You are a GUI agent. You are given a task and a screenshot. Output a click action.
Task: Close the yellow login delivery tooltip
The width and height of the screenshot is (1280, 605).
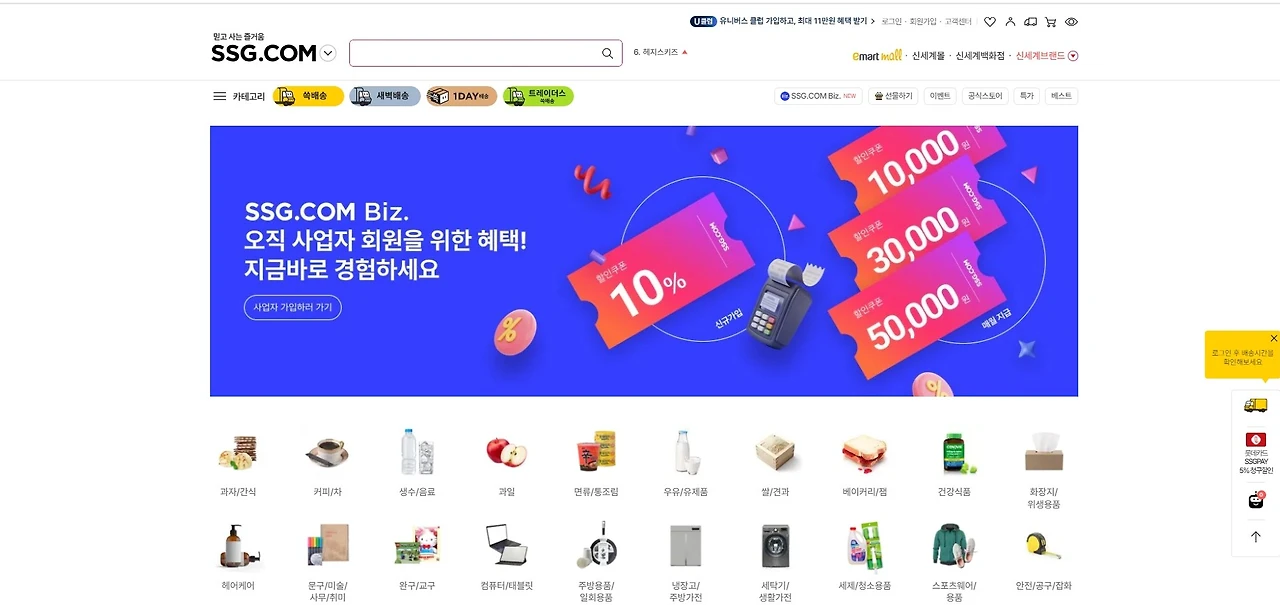point(1273,338)
